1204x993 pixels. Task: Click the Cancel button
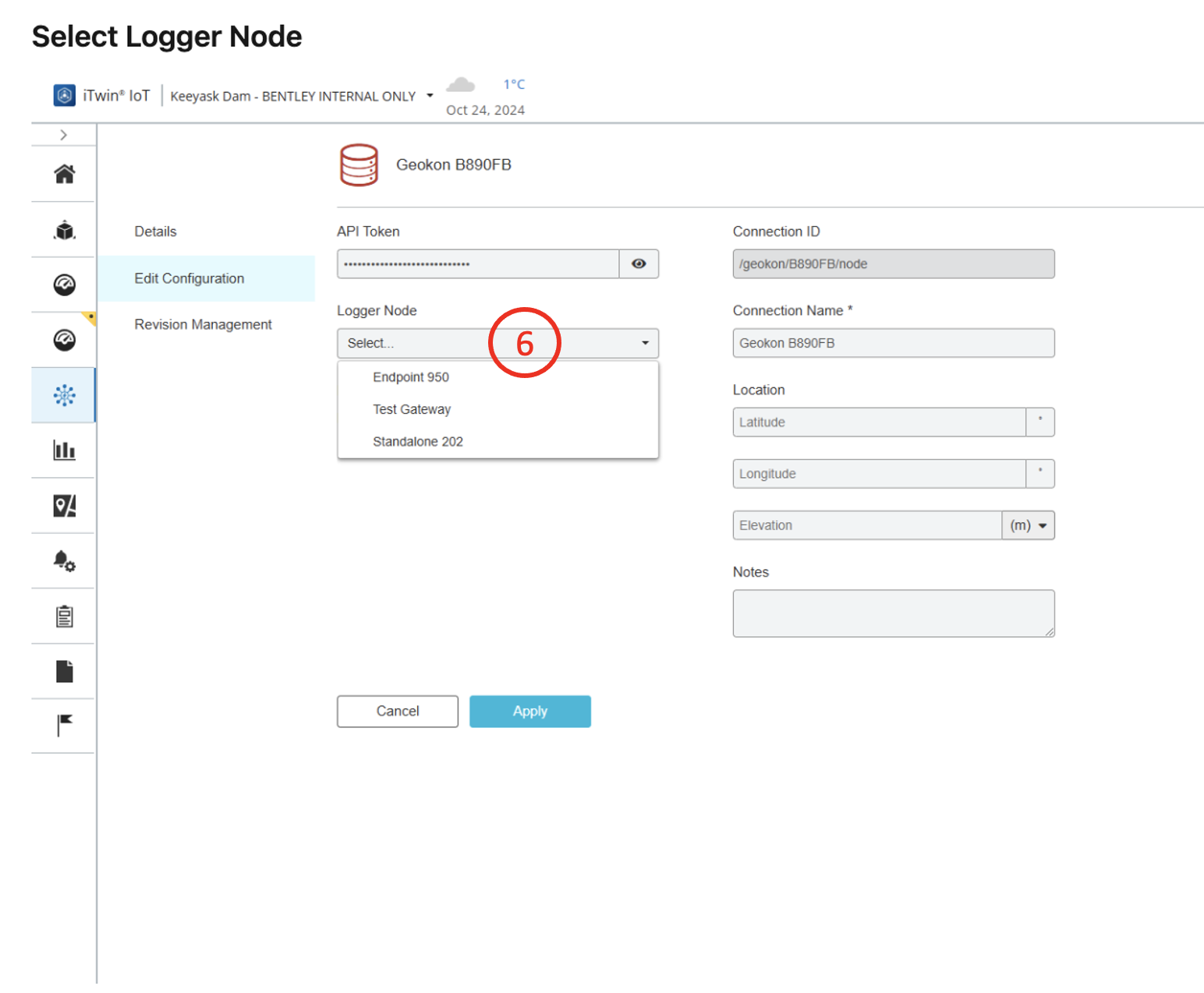tap(398, 711)
